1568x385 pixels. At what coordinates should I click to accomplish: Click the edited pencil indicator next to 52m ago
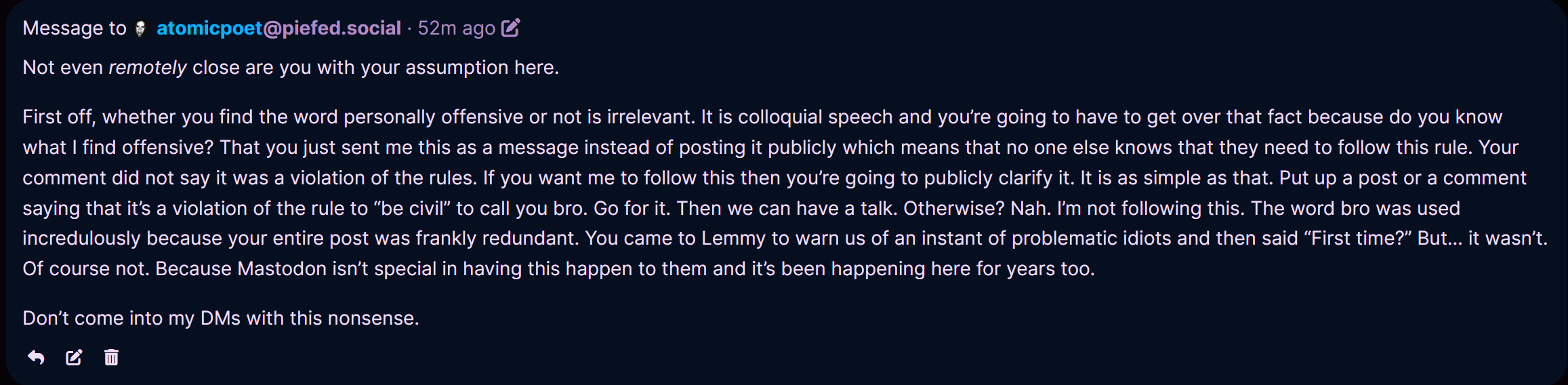pos(510,28)
